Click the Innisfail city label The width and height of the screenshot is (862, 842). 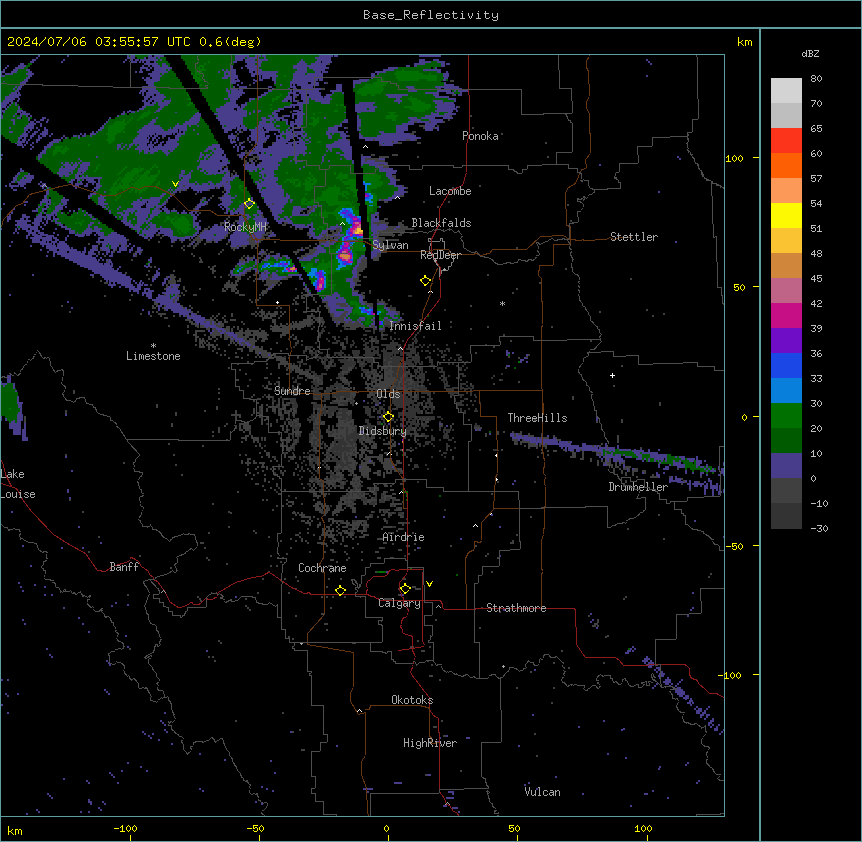[415, 326]
